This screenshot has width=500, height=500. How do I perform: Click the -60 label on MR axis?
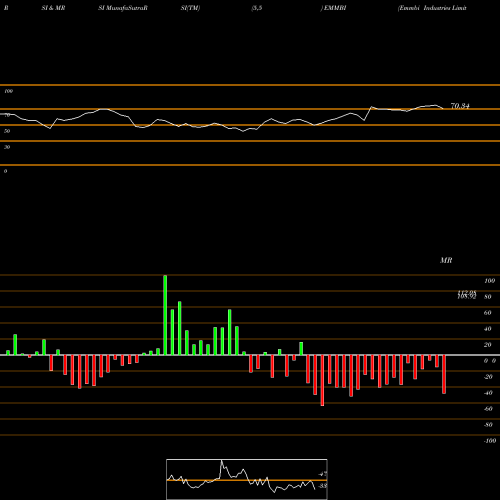(x=488, y=409)
